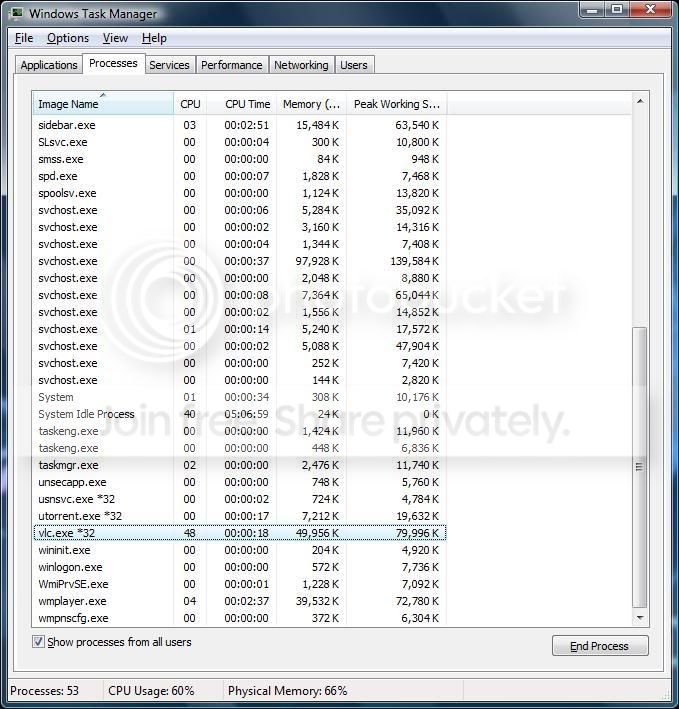
Task: Switch to the Networking tab
Action: pyautogui.click(x=301, y=65)
